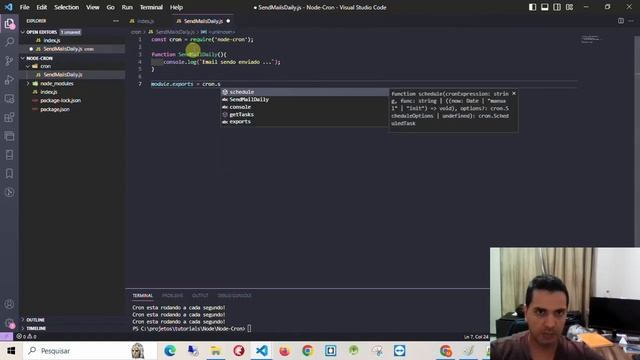Viewport: 640px width, 360px height.
Task: Open the Run and Debug view
Action: [9, 80]
